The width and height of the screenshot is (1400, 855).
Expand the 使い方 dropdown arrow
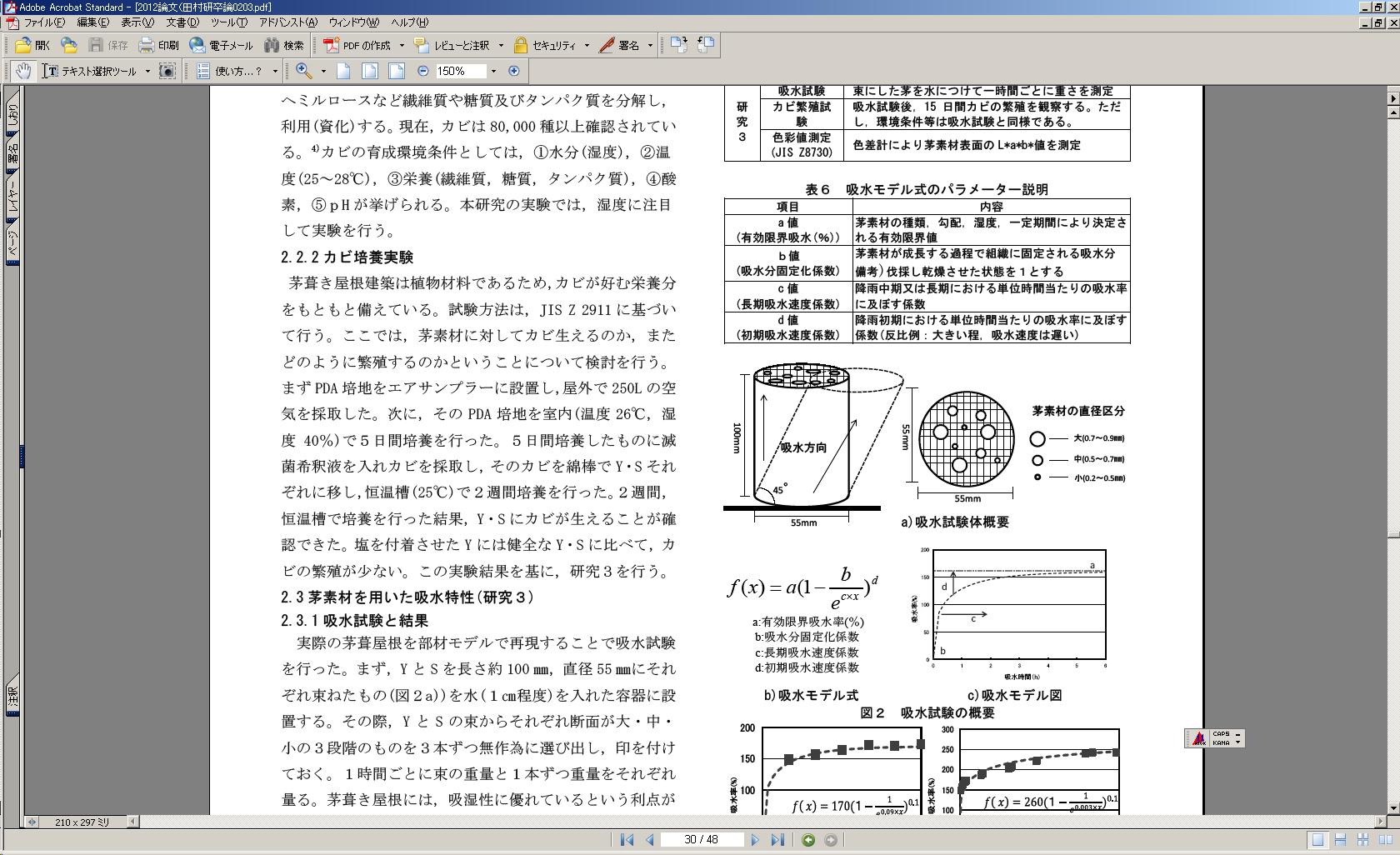click(274, 72)
